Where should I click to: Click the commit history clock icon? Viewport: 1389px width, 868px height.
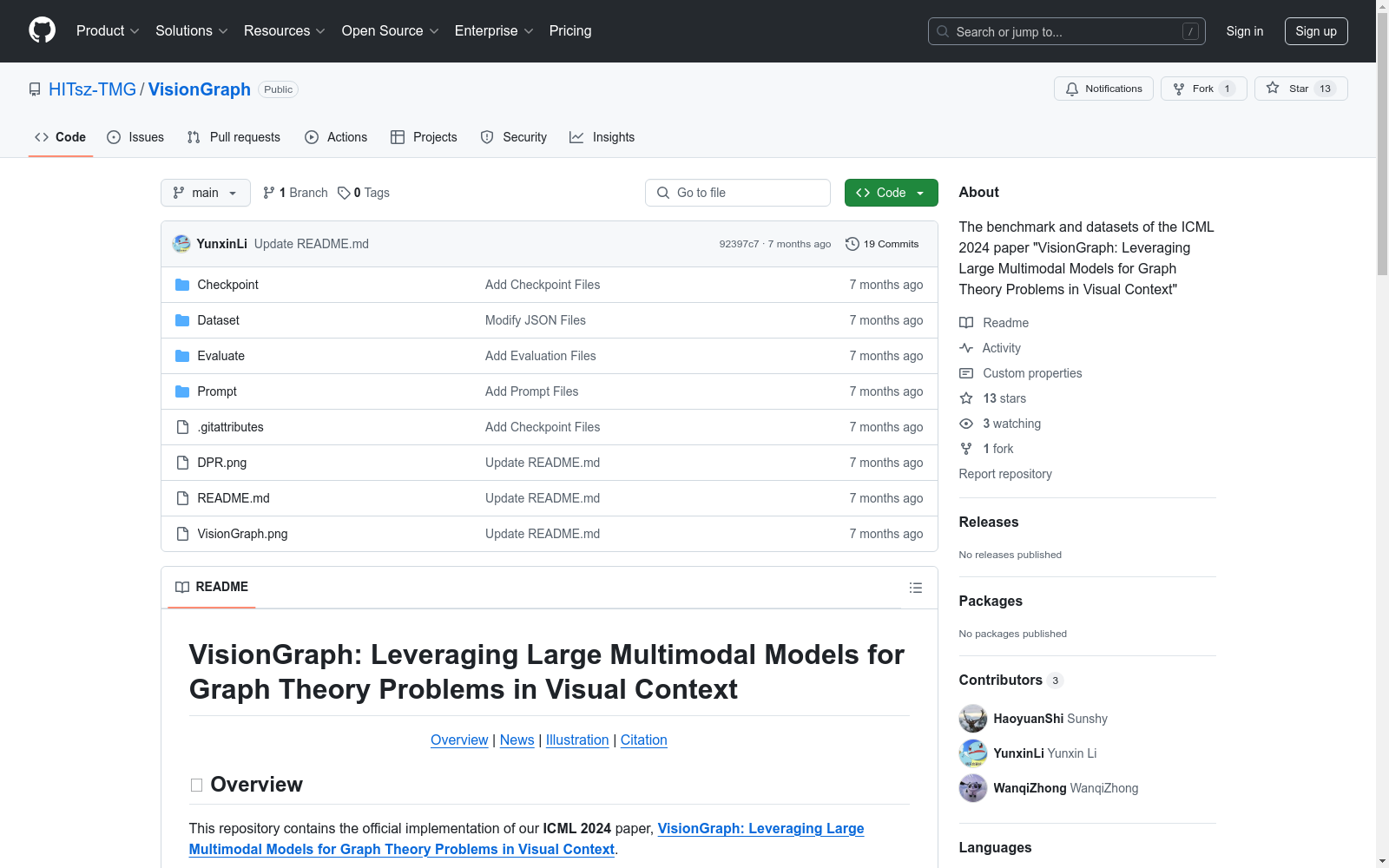852,244
